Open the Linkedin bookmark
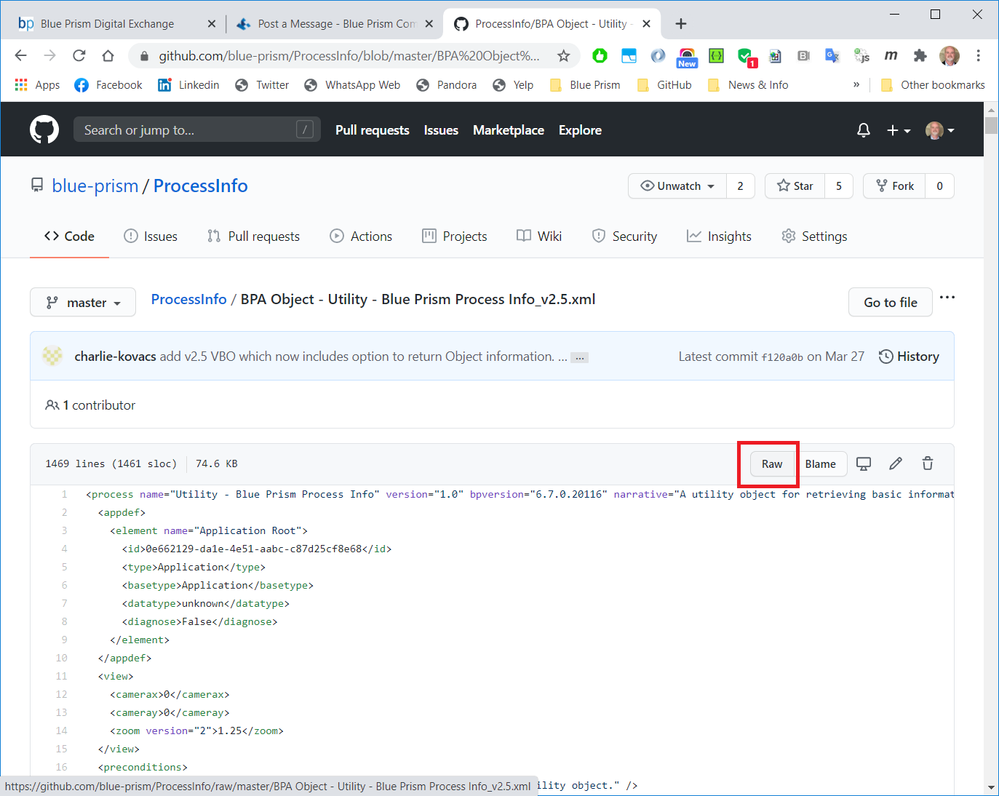Screen dimensions: 999x796 coord(189,85)
